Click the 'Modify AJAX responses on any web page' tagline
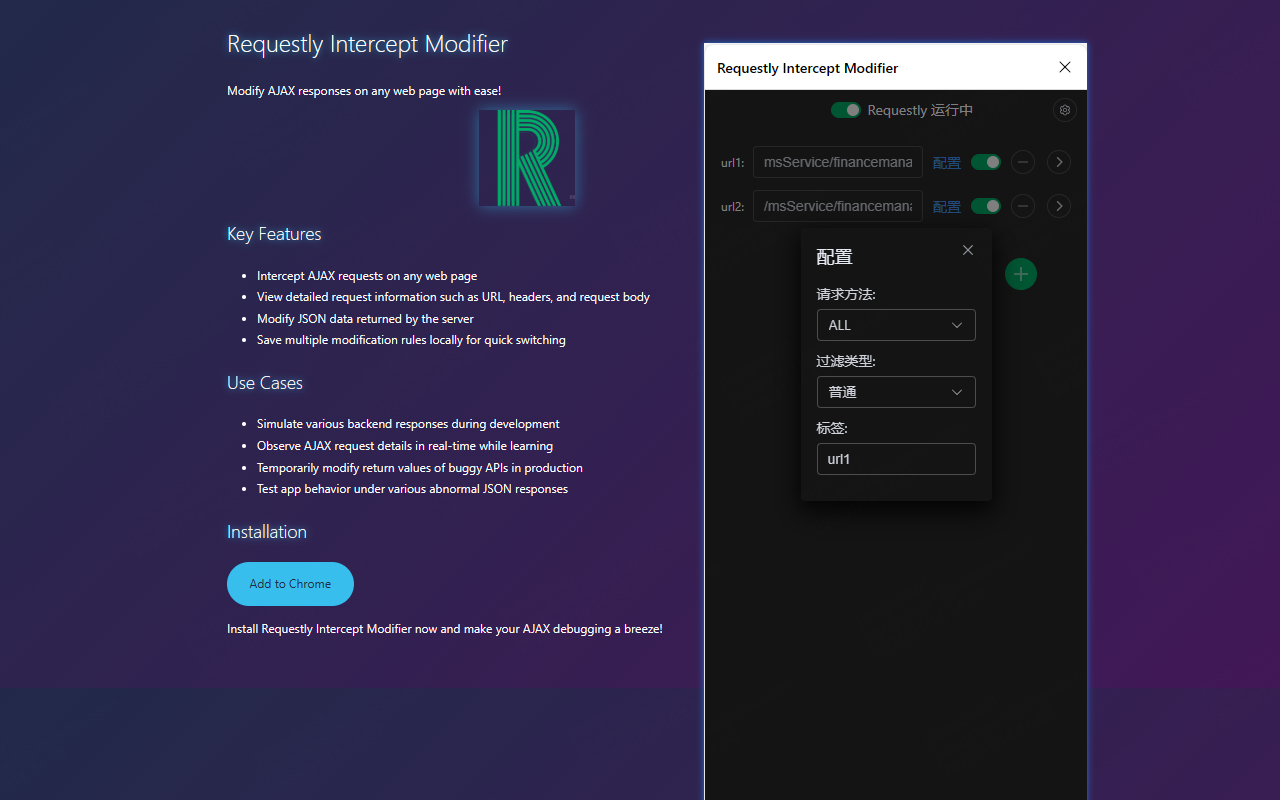Image resolution: width=1280 pixels, height=800 pixels. tap(364, 91)
